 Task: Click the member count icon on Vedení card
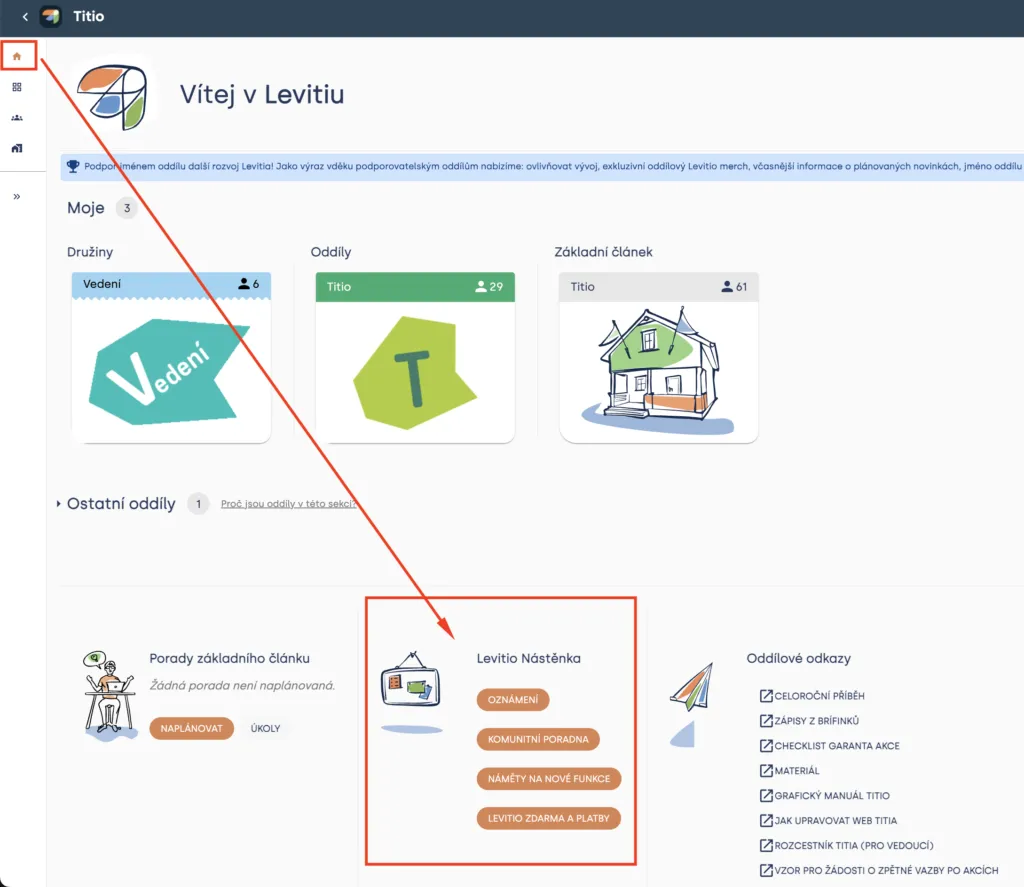[244, 283]
